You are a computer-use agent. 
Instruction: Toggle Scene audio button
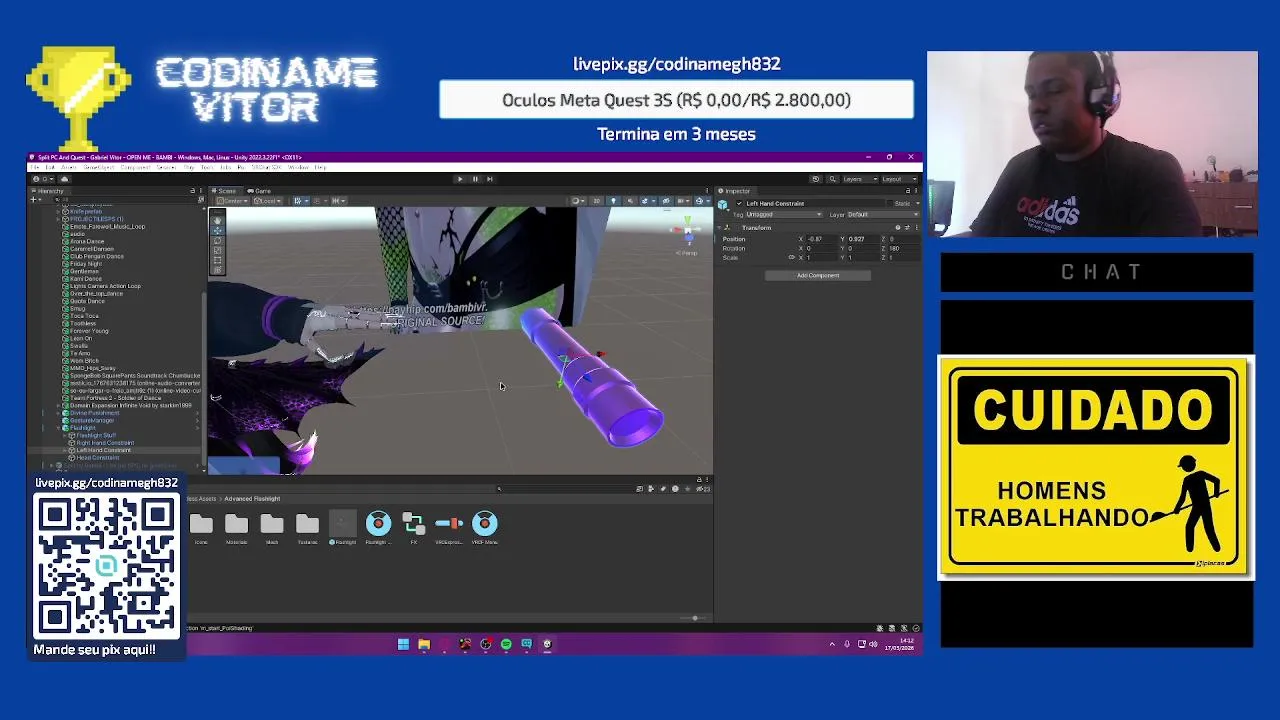coord(630,201)
